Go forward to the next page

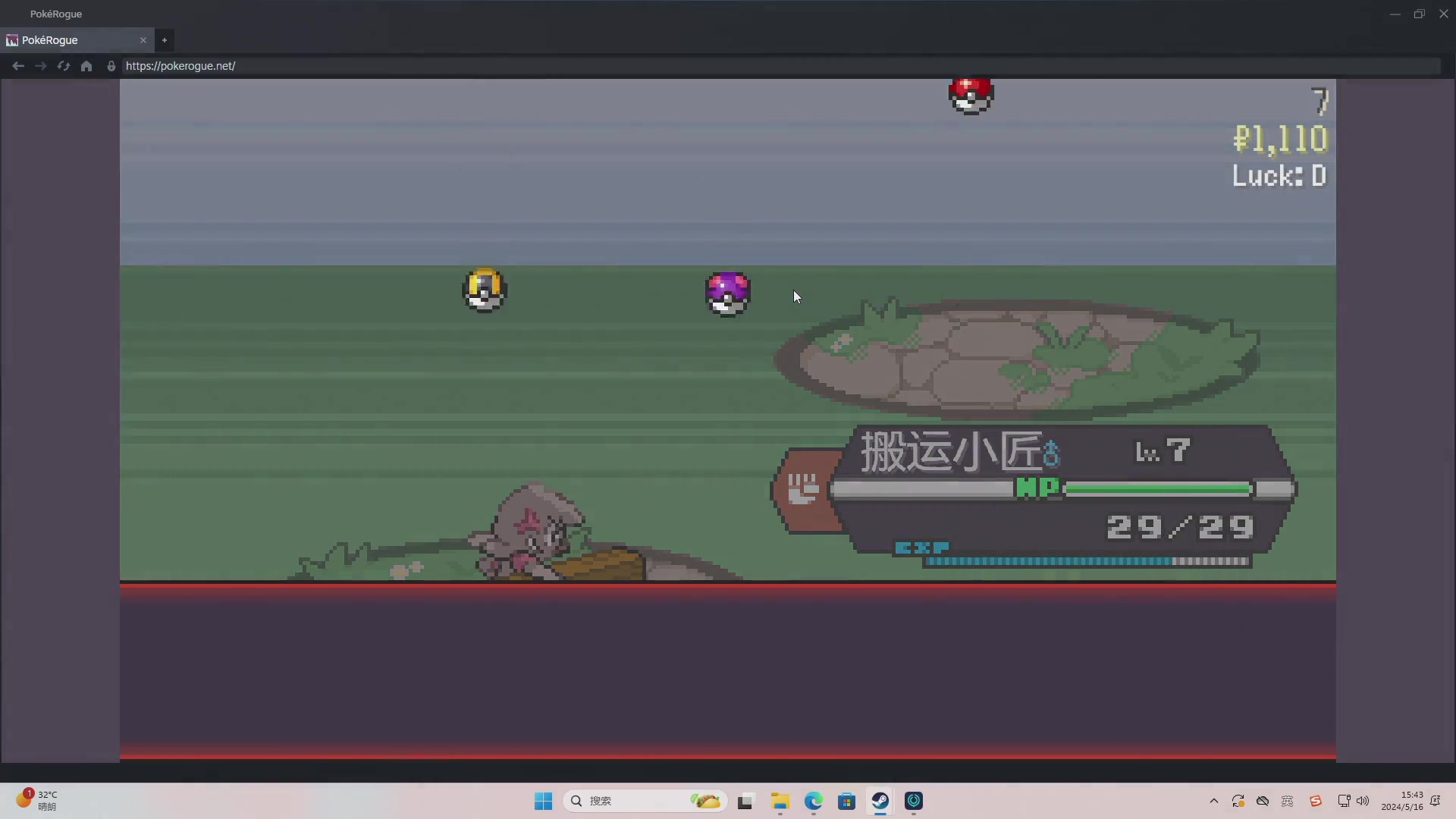[x=41, y=66]
